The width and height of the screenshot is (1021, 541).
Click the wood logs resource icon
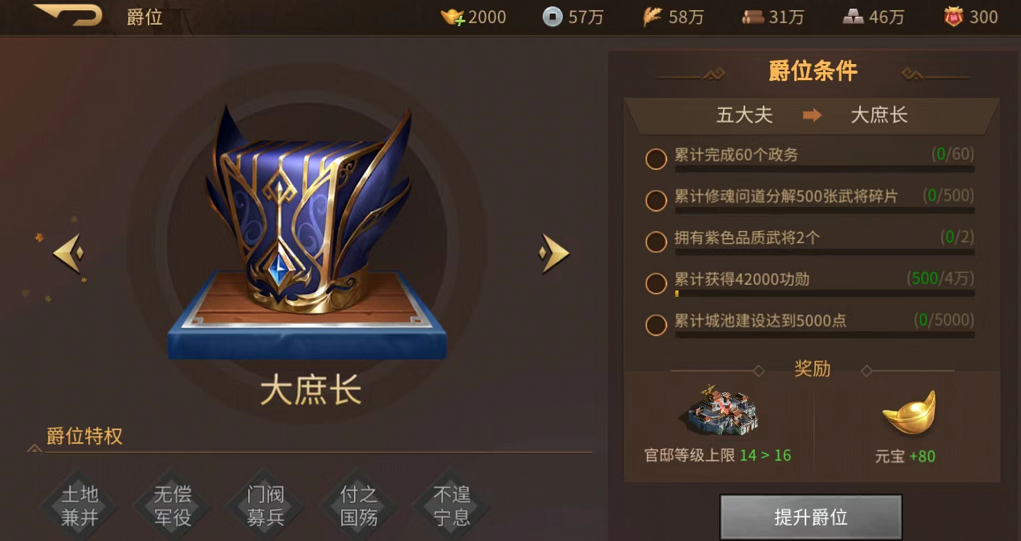point(753,17)
